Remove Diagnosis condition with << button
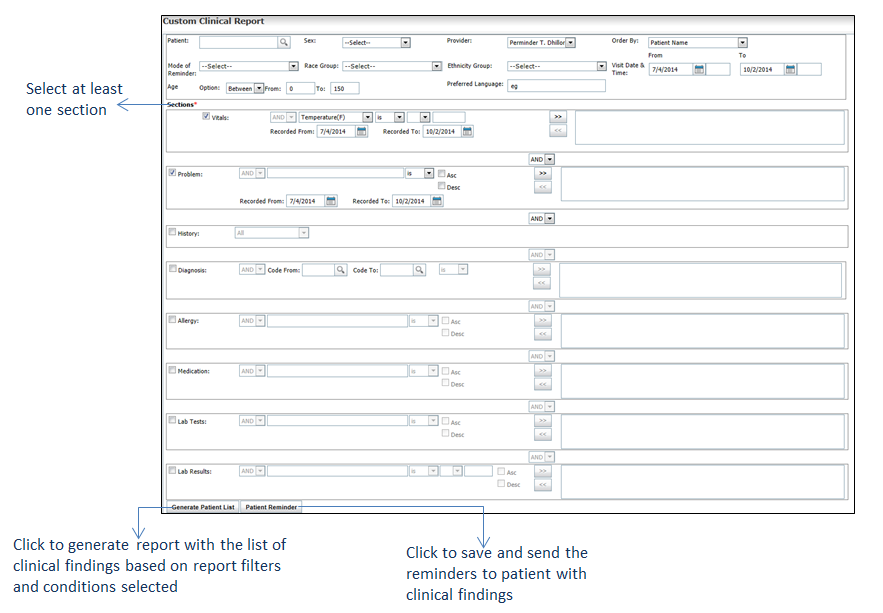Image resolution: width=883 pixels, height=613 pixels. click(541, 283)
